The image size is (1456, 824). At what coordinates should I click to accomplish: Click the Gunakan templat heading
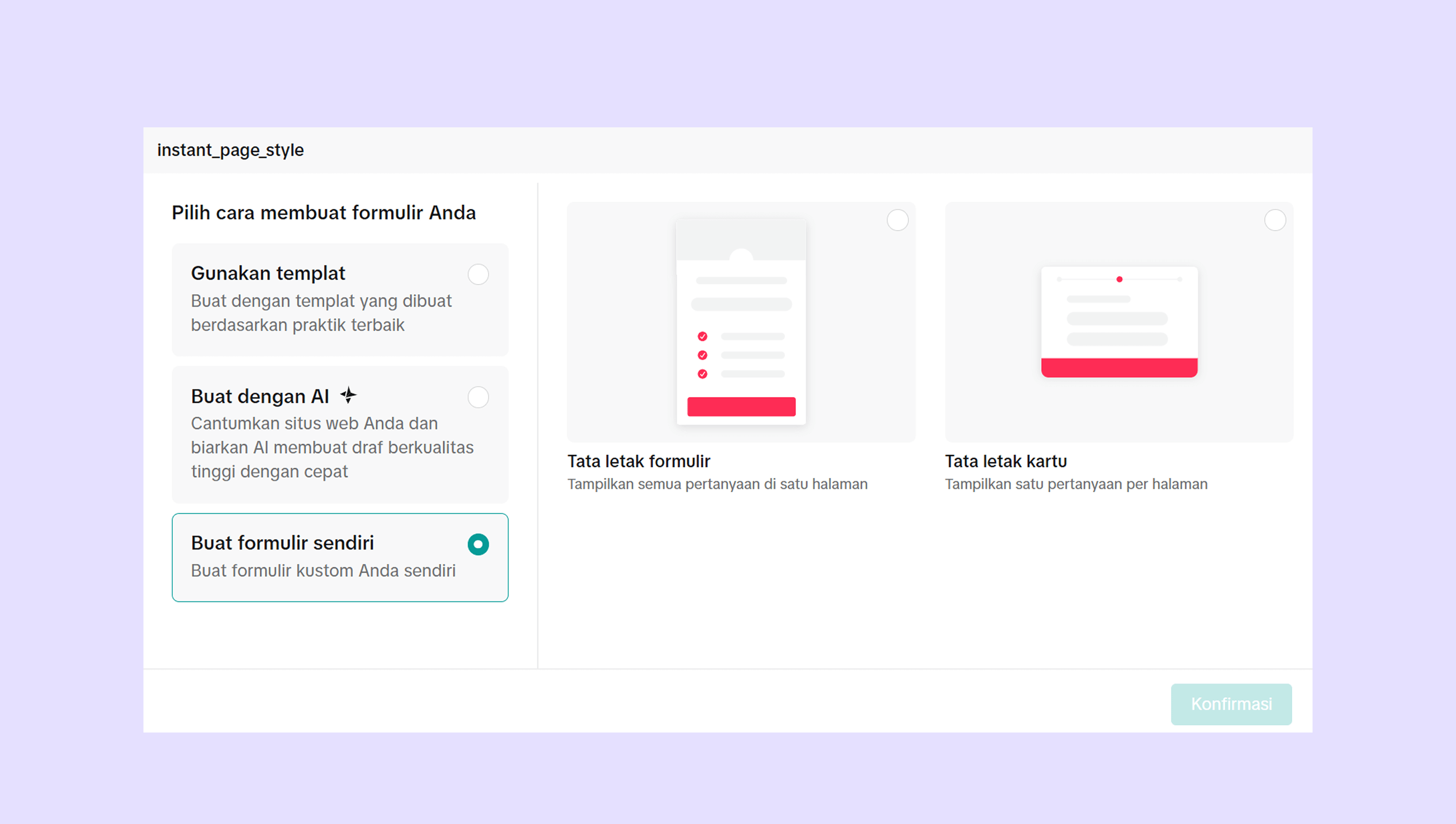[268, 273]
